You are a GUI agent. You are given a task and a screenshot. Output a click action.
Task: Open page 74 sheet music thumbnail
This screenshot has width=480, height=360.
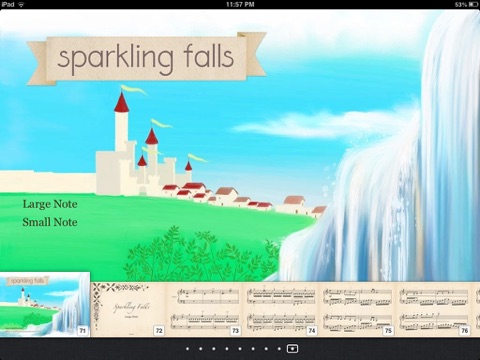coord(281,309)
